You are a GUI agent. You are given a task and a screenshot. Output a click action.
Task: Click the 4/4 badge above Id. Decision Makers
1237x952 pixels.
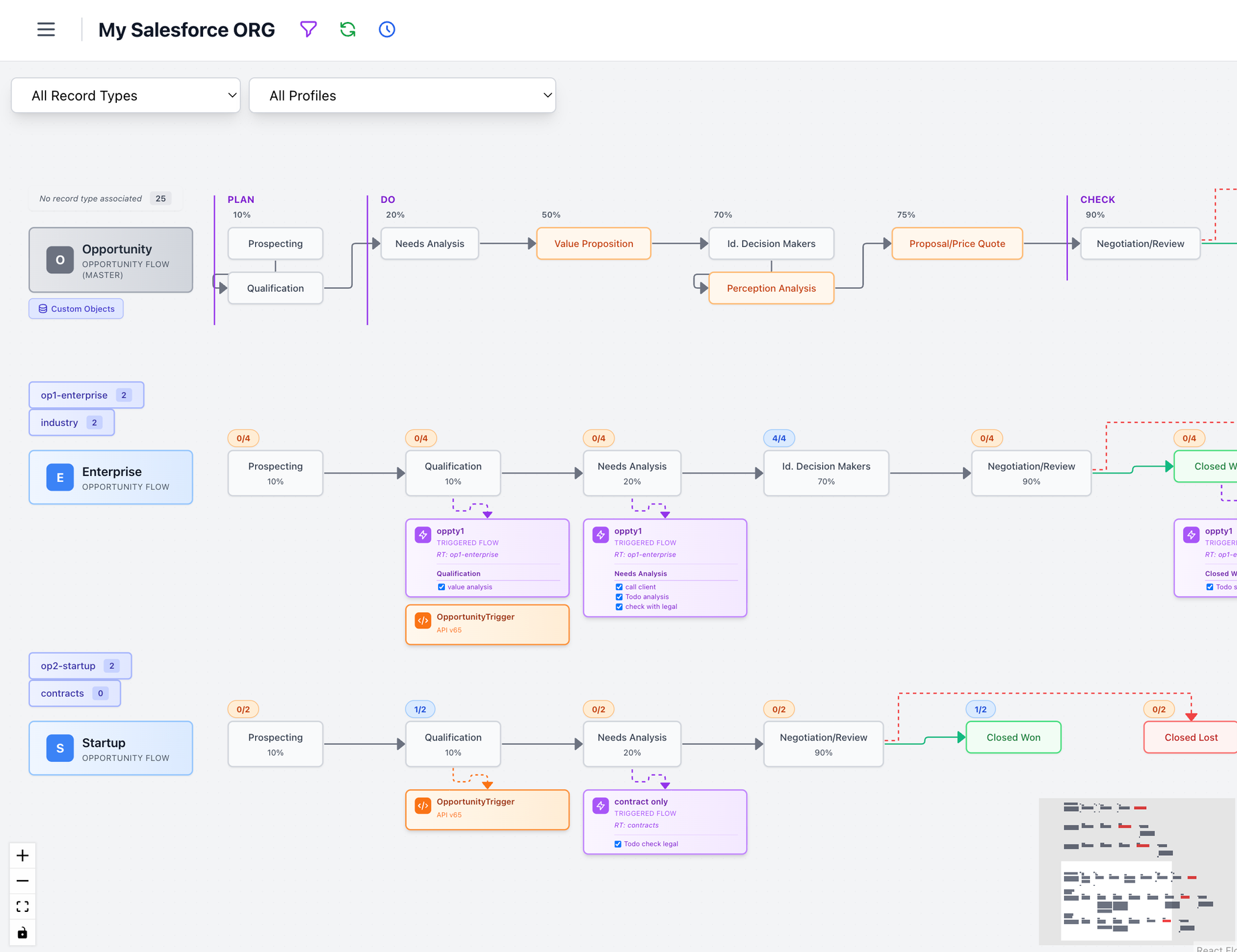coord(779,439)
